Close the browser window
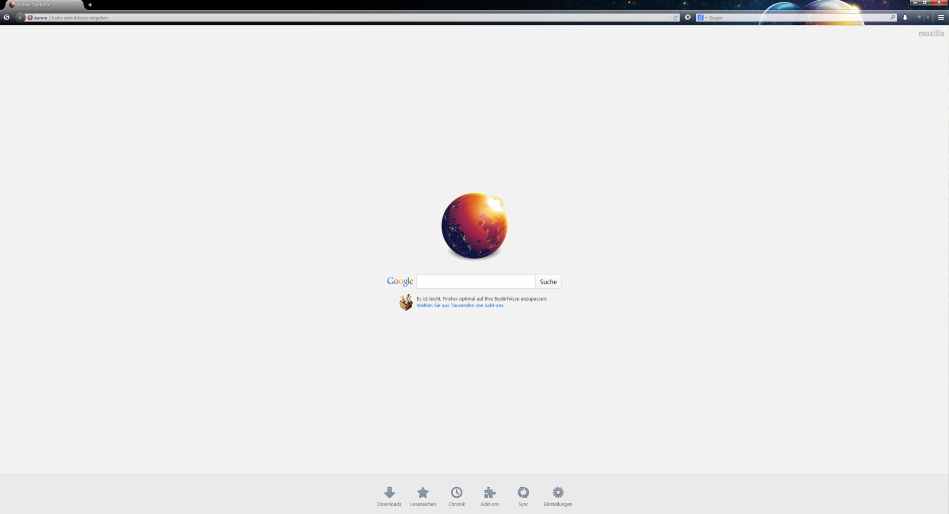Image resolution: width=949 pixels, height=514 pixels. click(x=939, y=2)
